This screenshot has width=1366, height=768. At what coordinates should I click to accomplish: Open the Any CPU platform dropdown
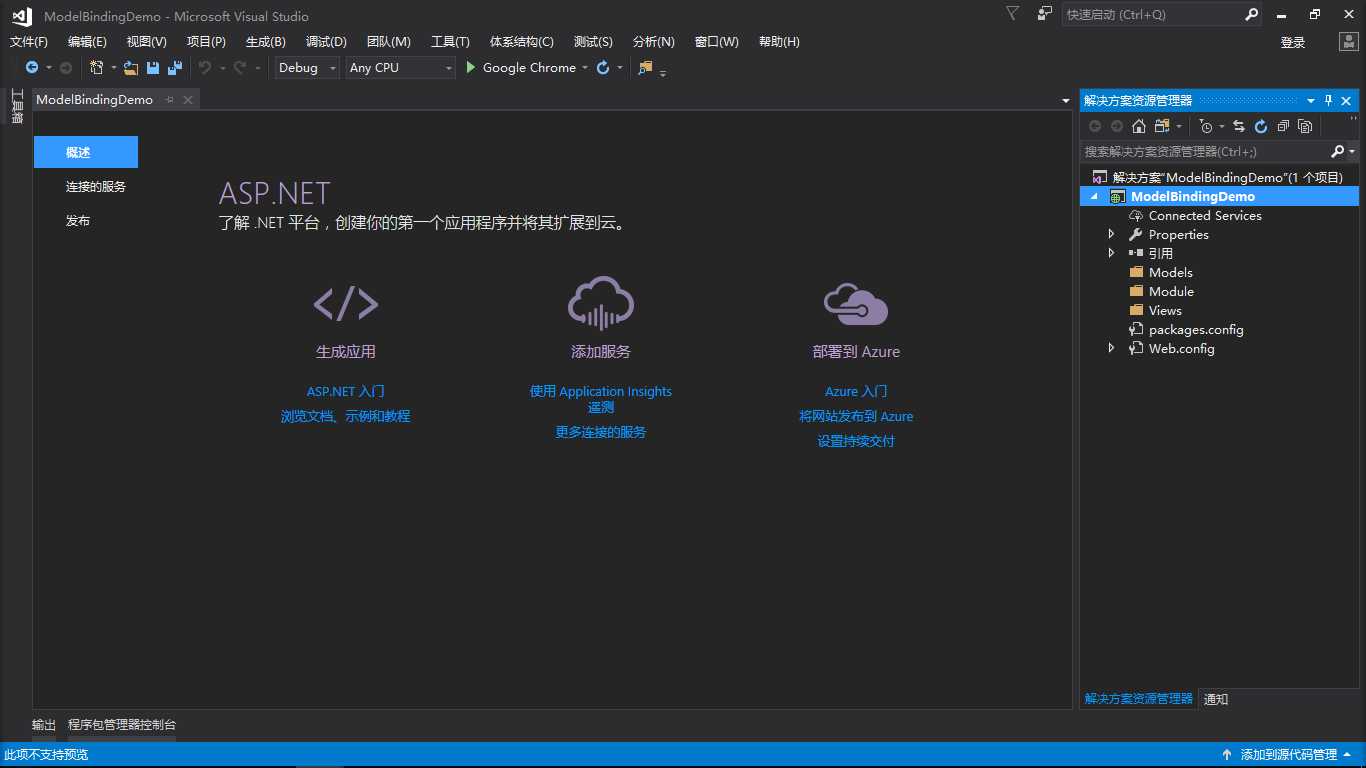click(400, 68)
